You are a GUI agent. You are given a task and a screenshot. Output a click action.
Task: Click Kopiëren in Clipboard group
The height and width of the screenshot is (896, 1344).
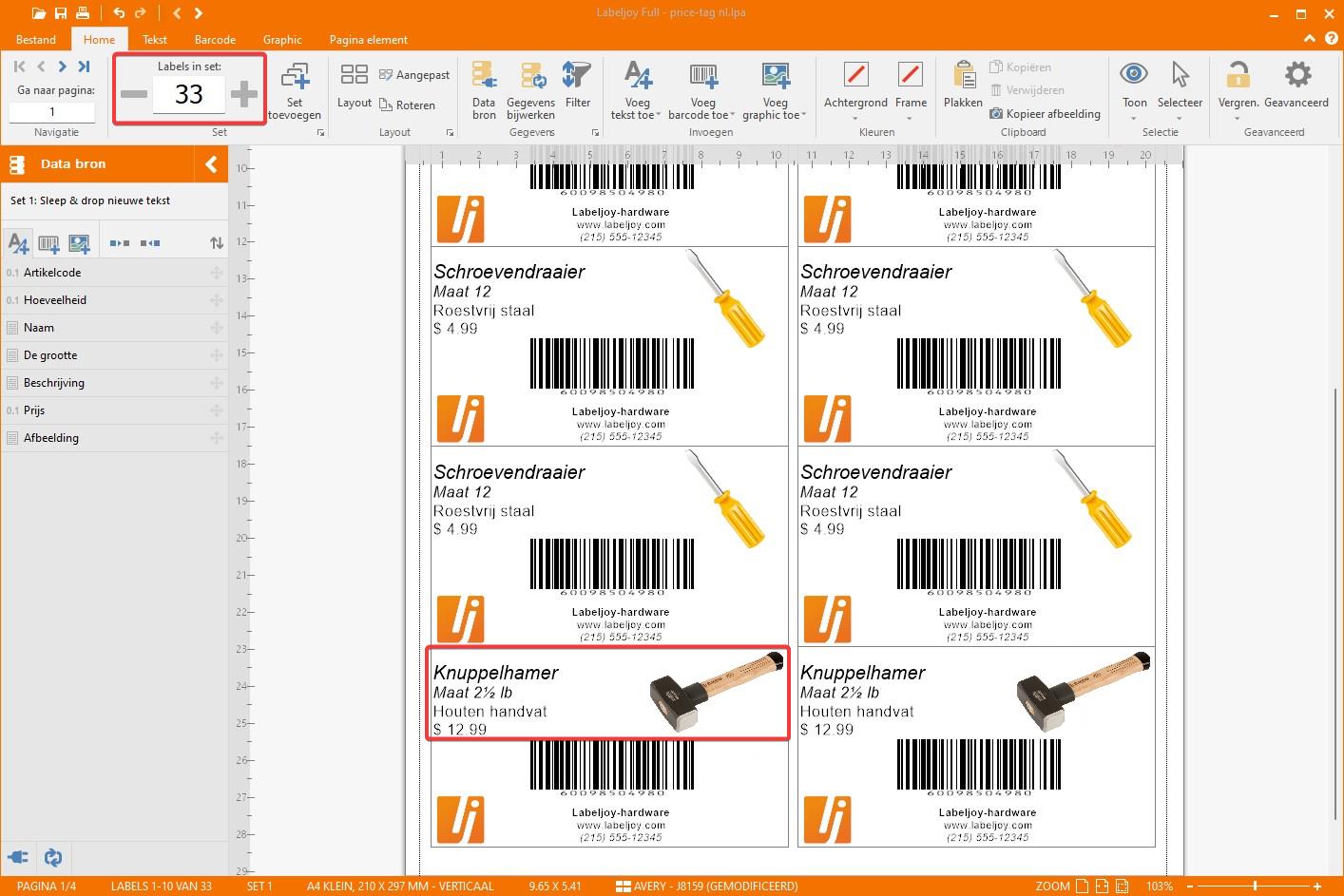(x=1020, y=67)
